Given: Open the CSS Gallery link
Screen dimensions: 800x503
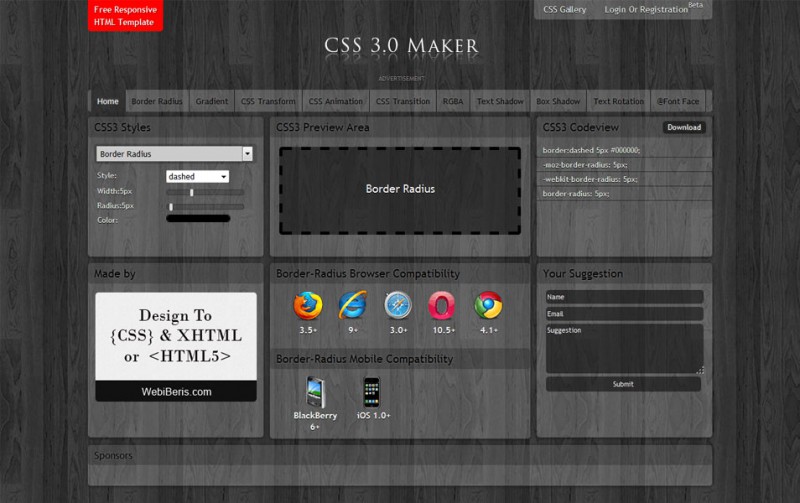Looking at the screenshot, I should click(564, 9).
